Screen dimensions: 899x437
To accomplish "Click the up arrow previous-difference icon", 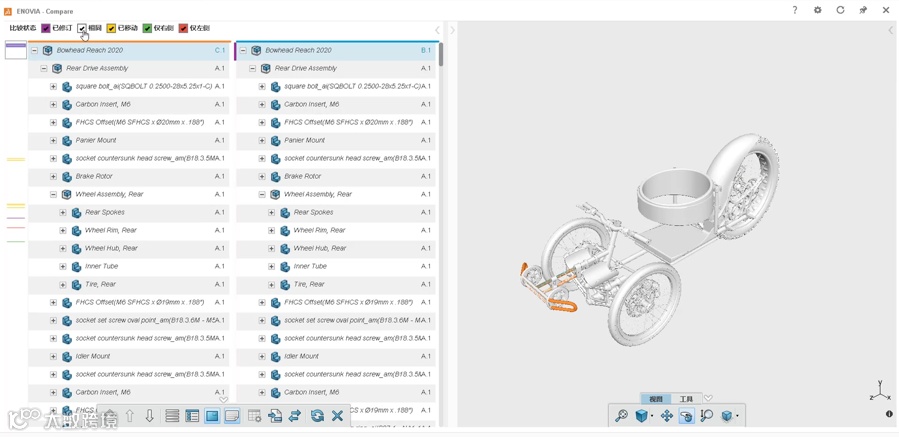I will (x=130, y=416).
